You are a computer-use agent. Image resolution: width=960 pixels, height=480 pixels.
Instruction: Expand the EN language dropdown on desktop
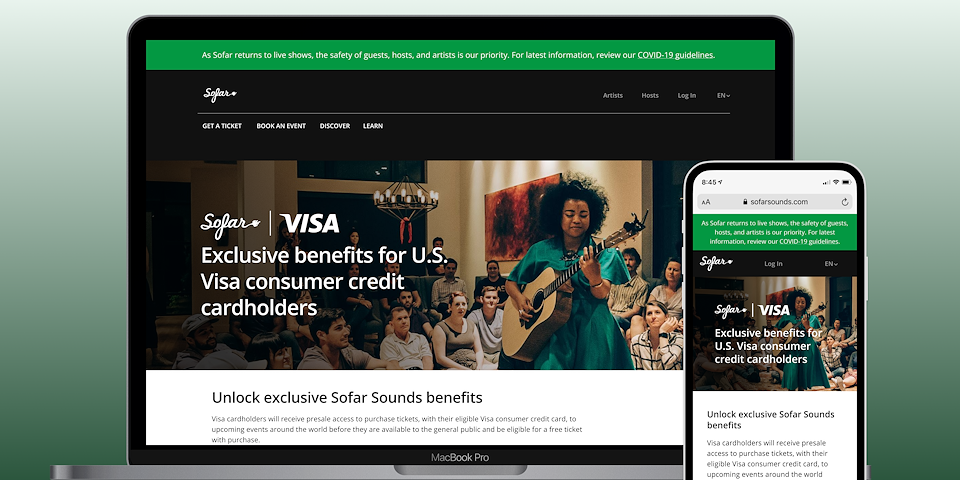(724, 96)
